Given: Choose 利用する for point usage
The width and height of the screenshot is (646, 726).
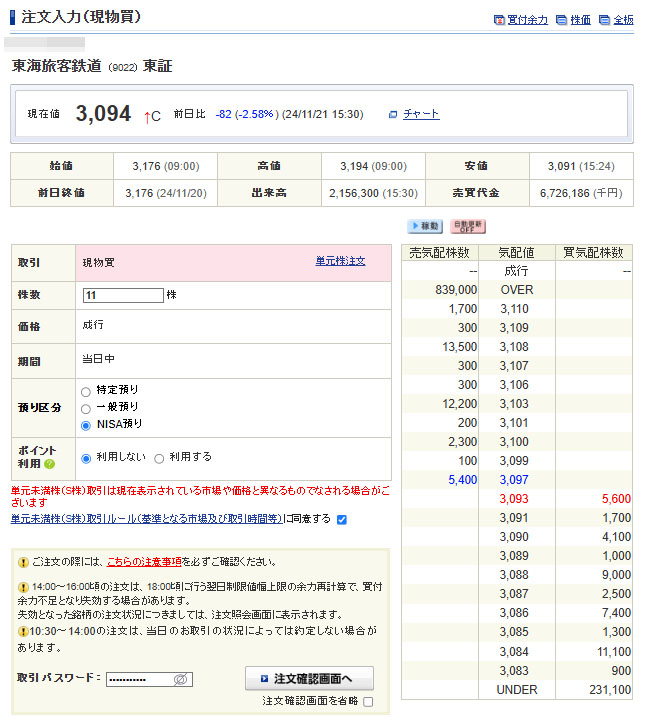Looking at the screenshot, I should (159, 458).
